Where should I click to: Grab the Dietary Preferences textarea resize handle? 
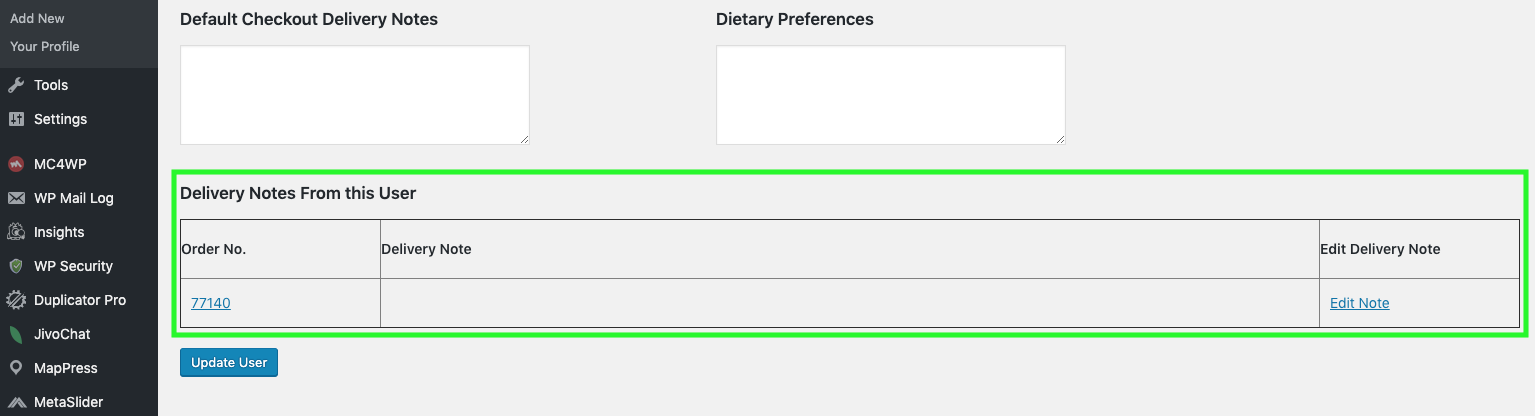tap(1060, 139)
